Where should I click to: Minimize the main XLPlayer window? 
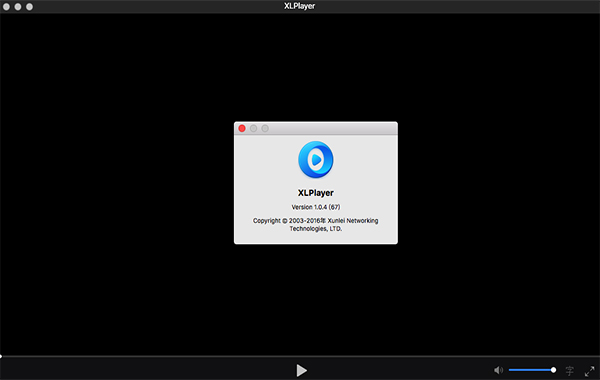[18, 7]
